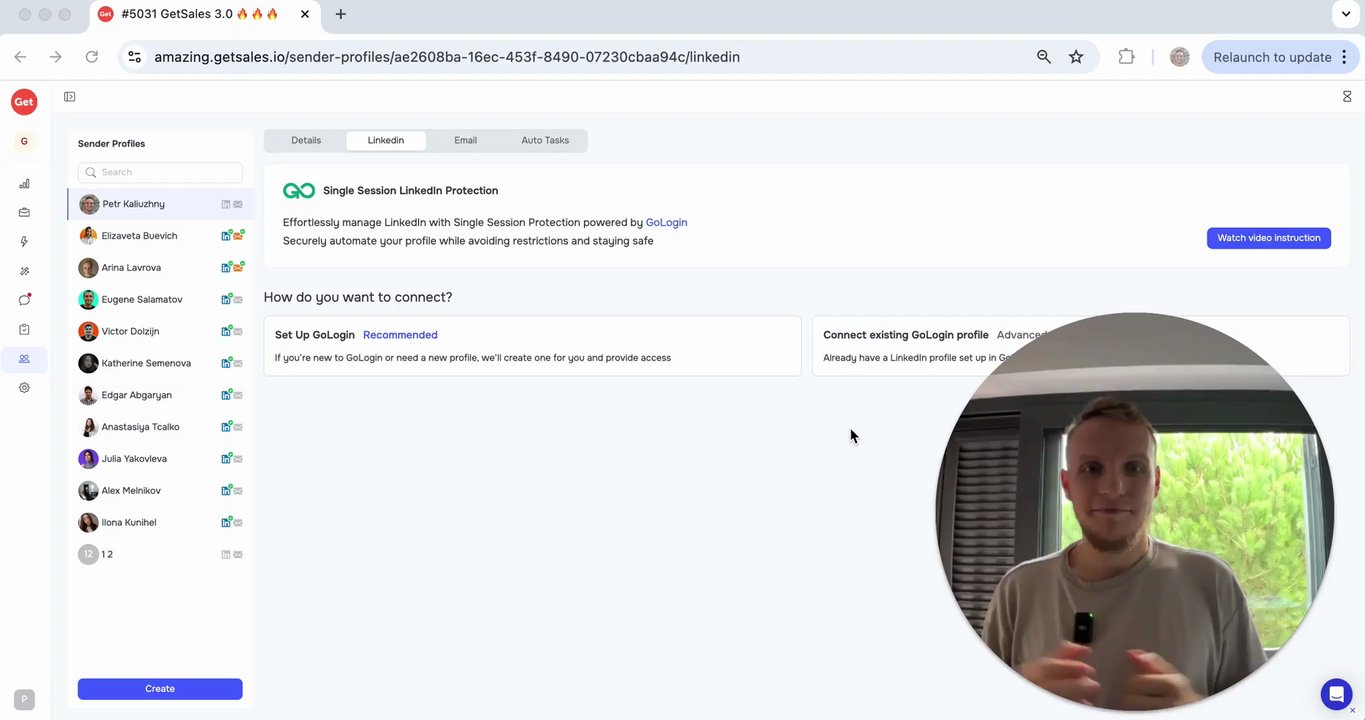
Task: Open the Auto Tasks tab
Action: (x=545, y=141)
